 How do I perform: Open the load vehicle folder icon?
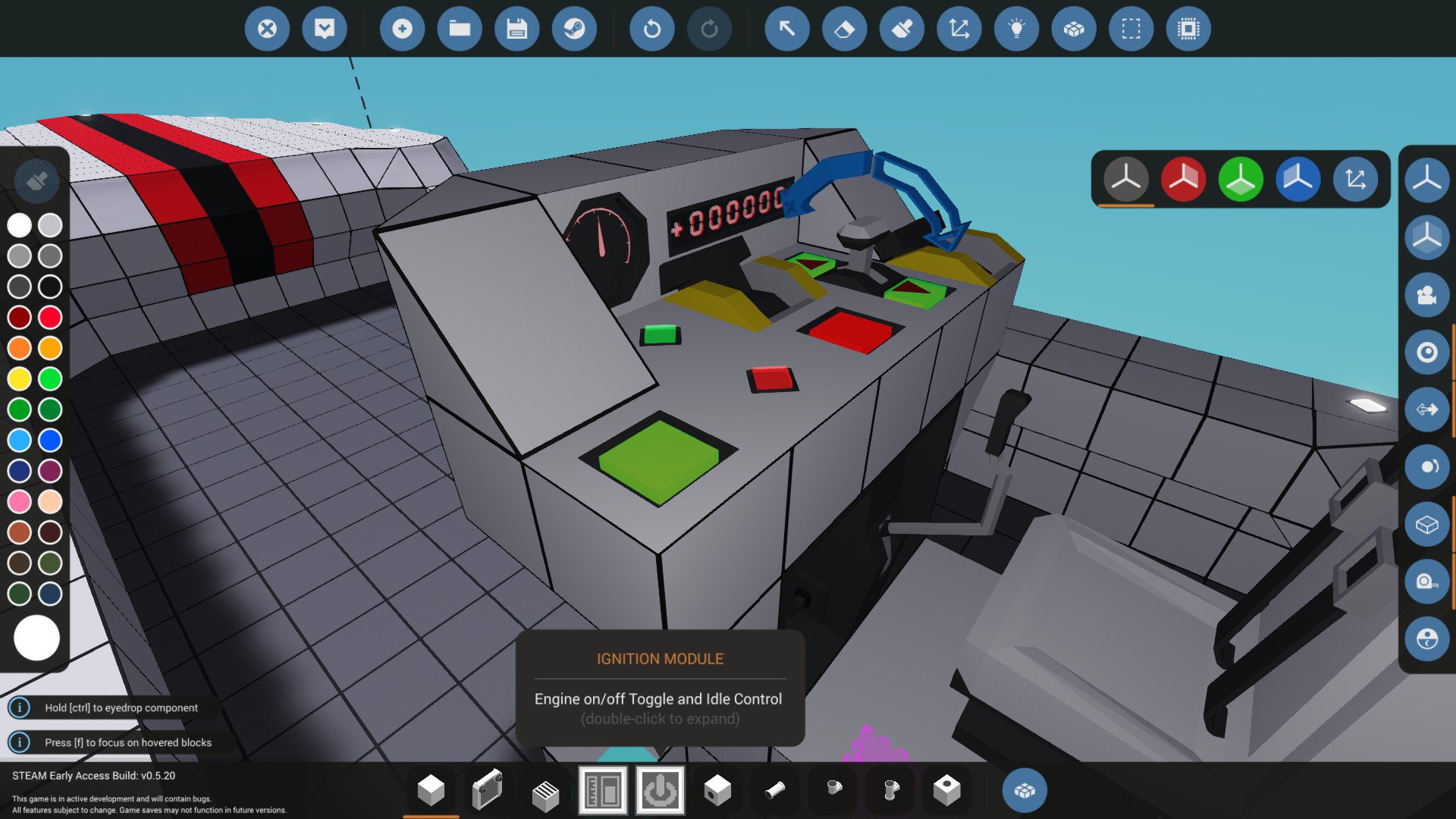click(460, 29)
